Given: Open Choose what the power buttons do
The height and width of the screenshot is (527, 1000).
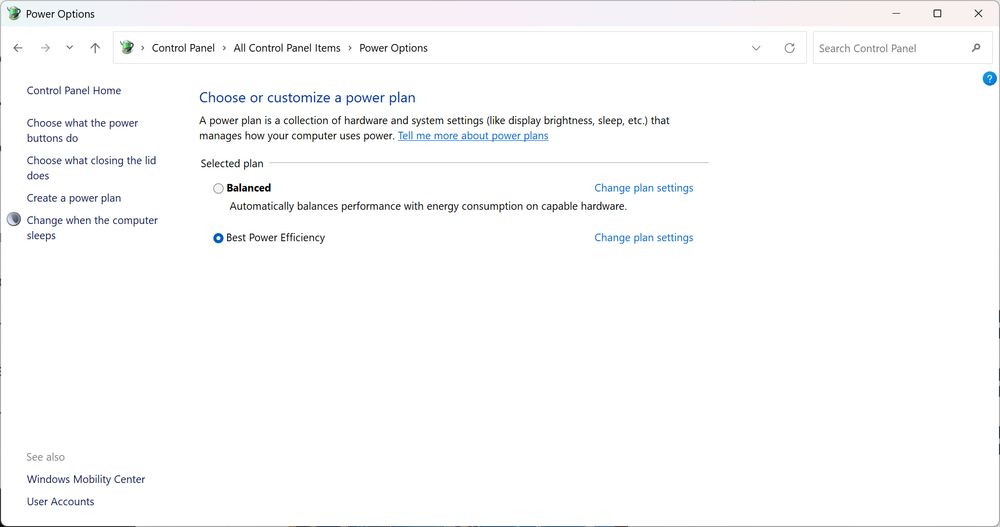Looking at the screenshot, I should [82, 130].
